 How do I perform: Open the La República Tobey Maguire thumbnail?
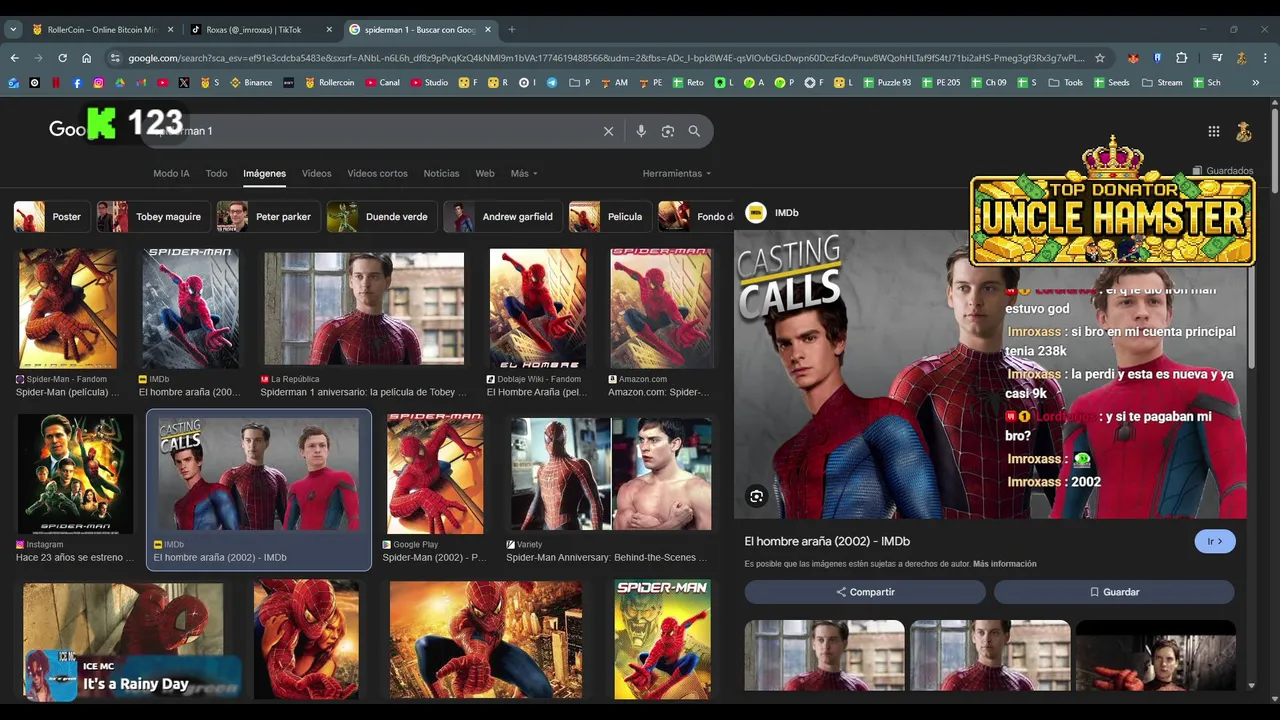pos(363,309)
